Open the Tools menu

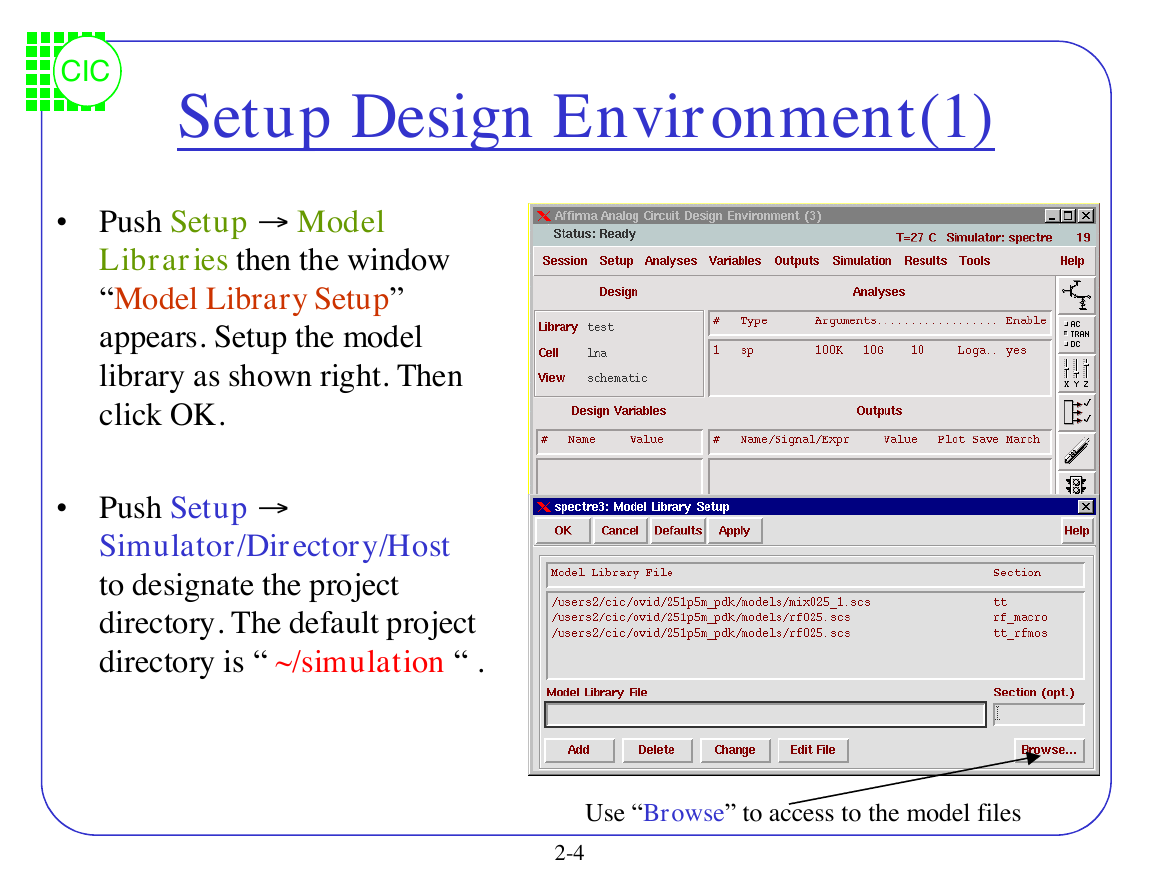[975, 261]
